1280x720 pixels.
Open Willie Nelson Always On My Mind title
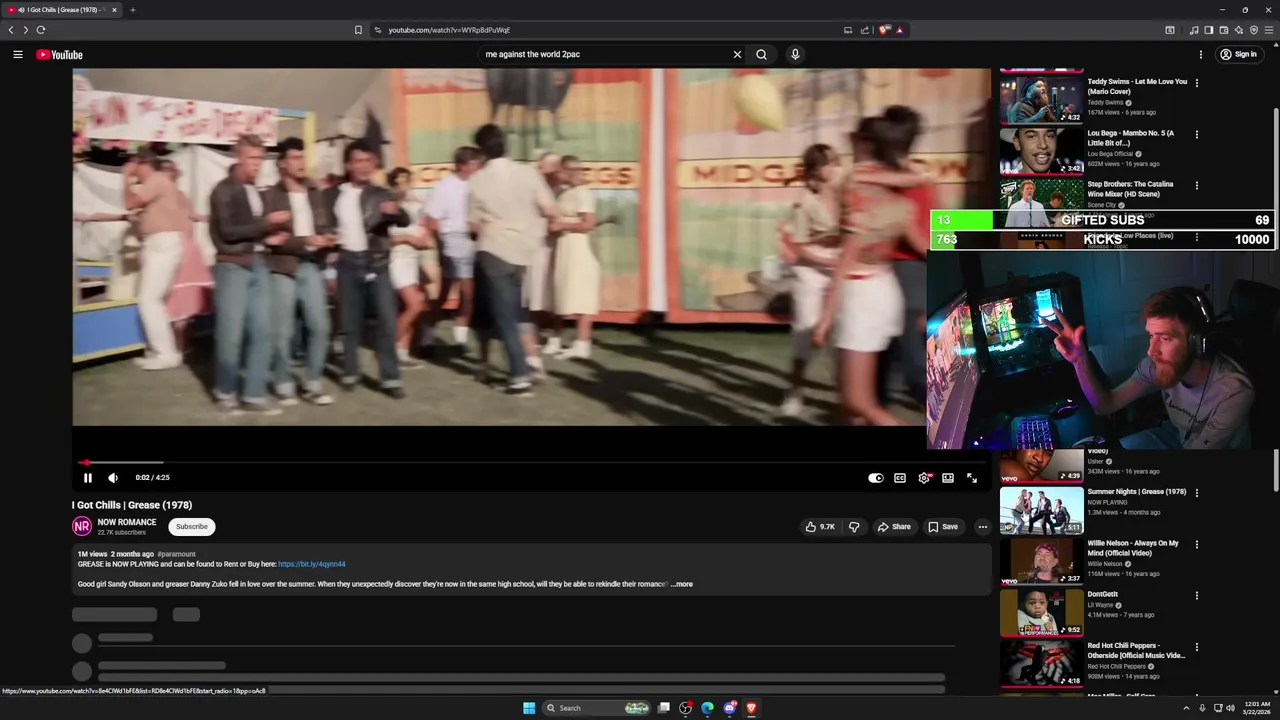[1133, 548]
